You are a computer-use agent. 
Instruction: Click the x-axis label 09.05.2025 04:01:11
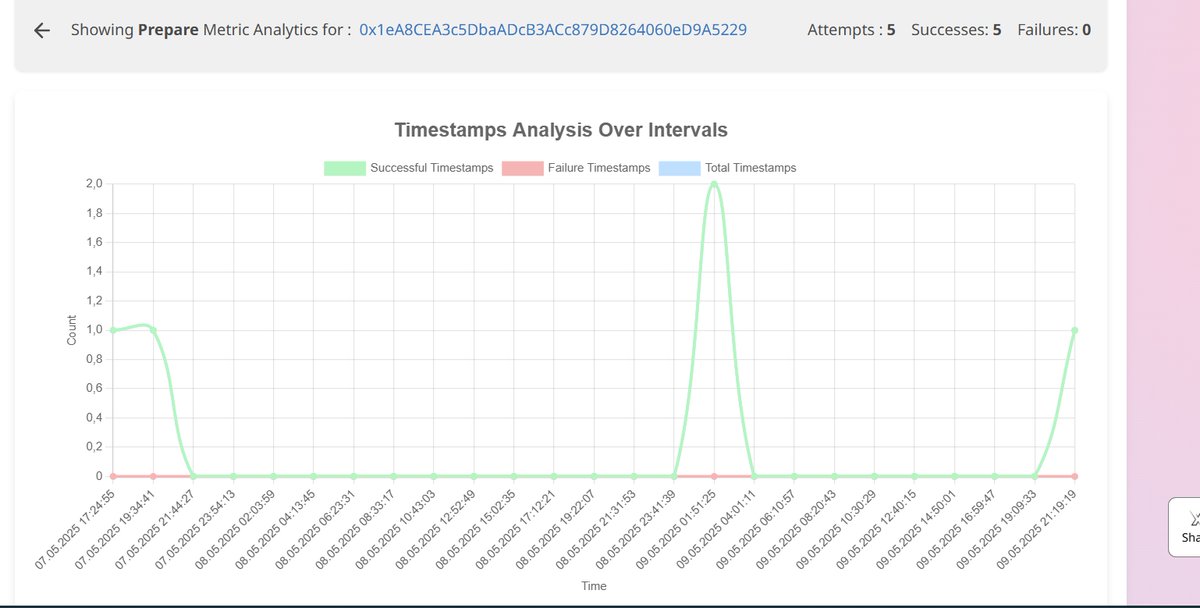717,528
